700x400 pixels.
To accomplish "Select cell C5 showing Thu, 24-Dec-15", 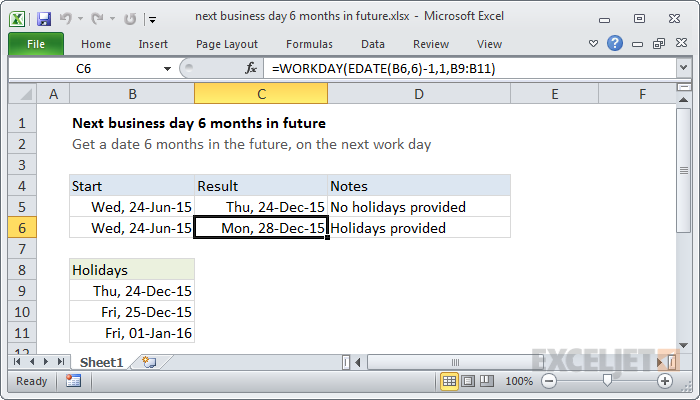I will click(x=261, y=207).
